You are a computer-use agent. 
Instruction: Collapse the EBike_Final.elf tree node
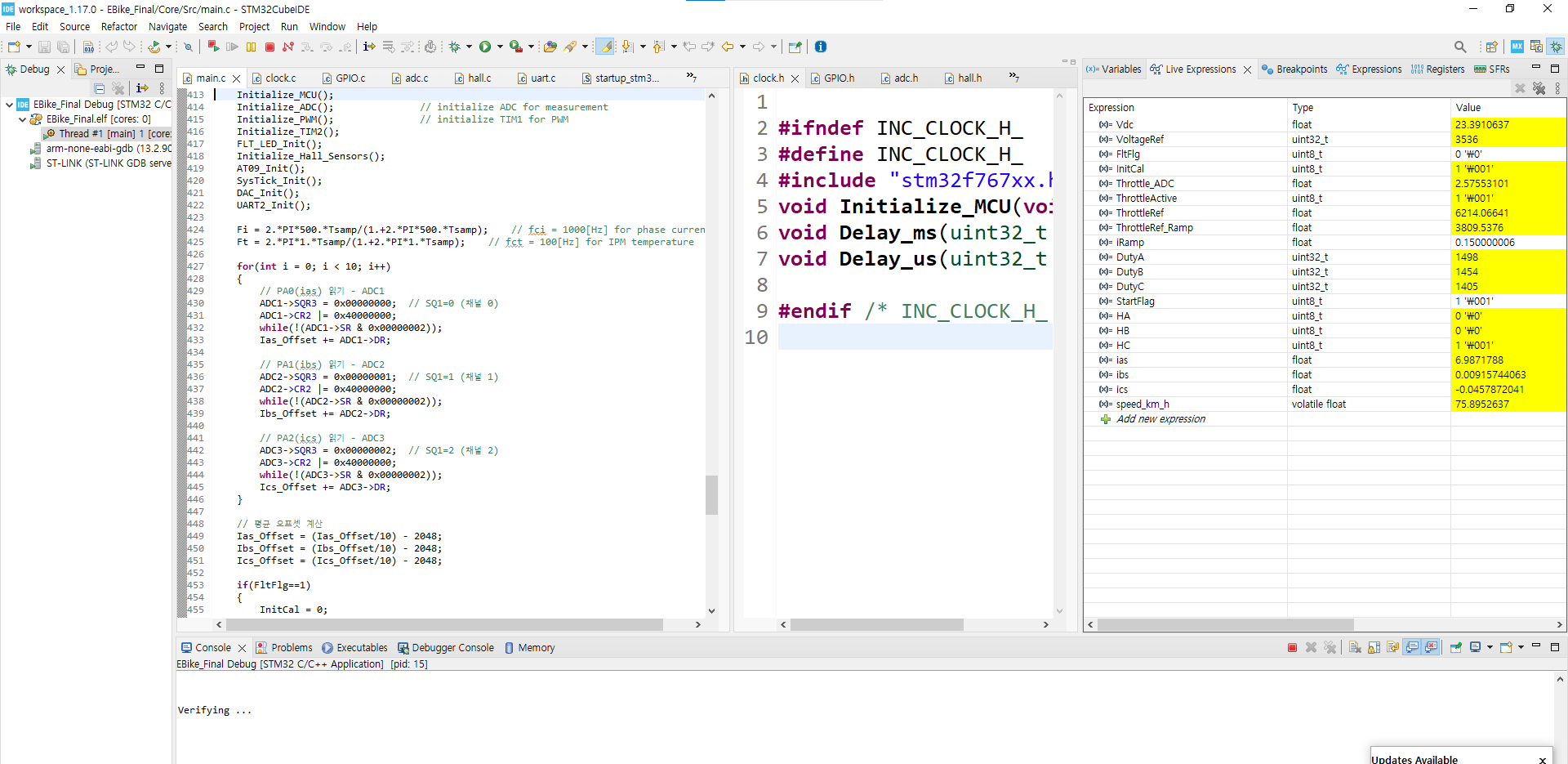click(x=23, y=119)
